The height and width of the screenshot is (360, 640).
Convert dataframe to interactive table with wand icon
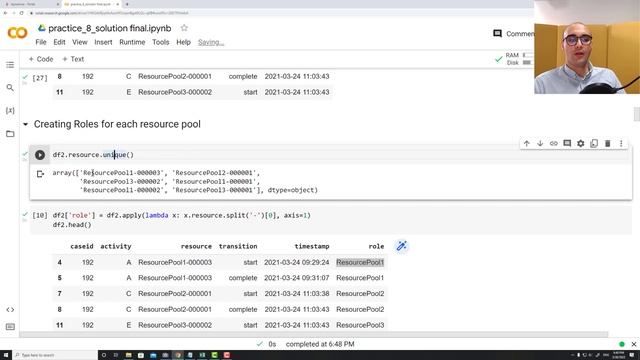pyautogui.click(x=401, y=246)
